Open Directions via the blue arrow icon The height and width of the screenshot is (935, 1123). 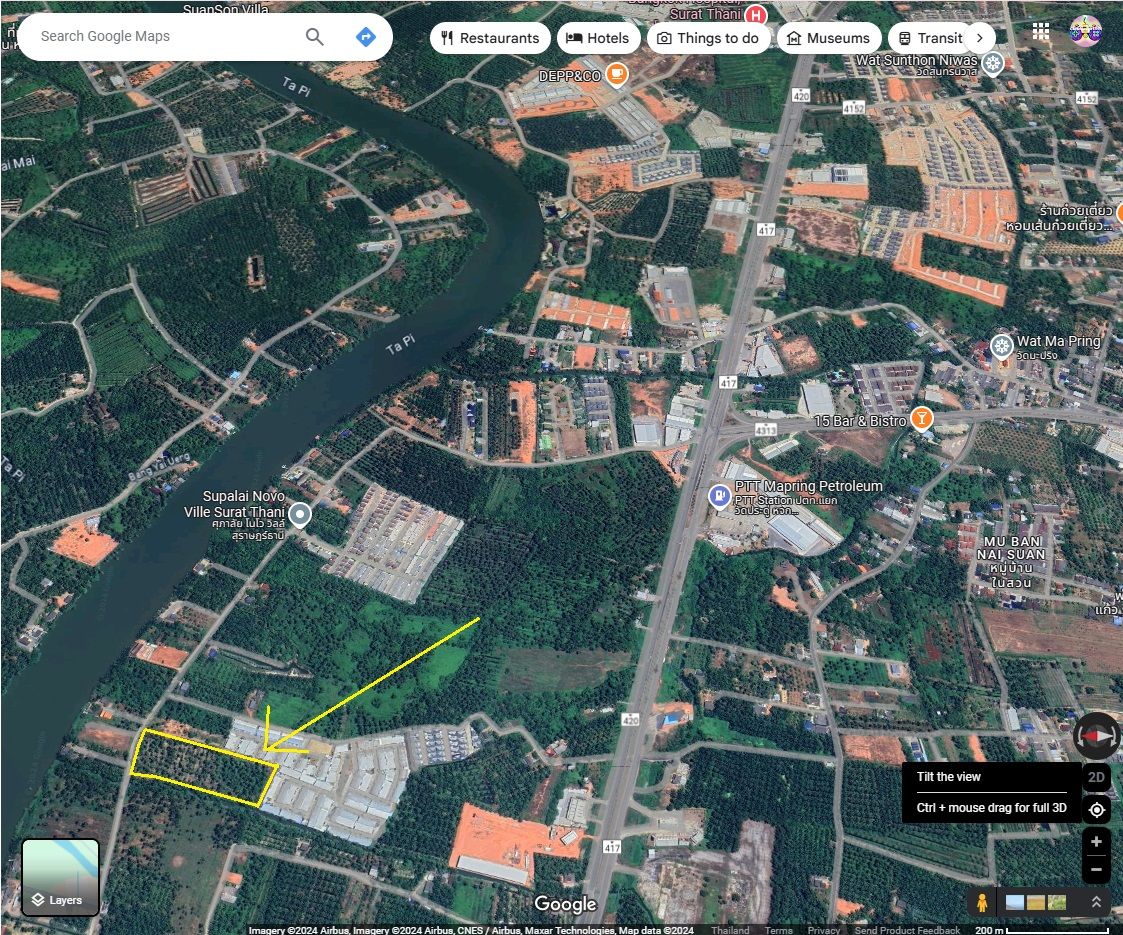click(x=366, y=37)
